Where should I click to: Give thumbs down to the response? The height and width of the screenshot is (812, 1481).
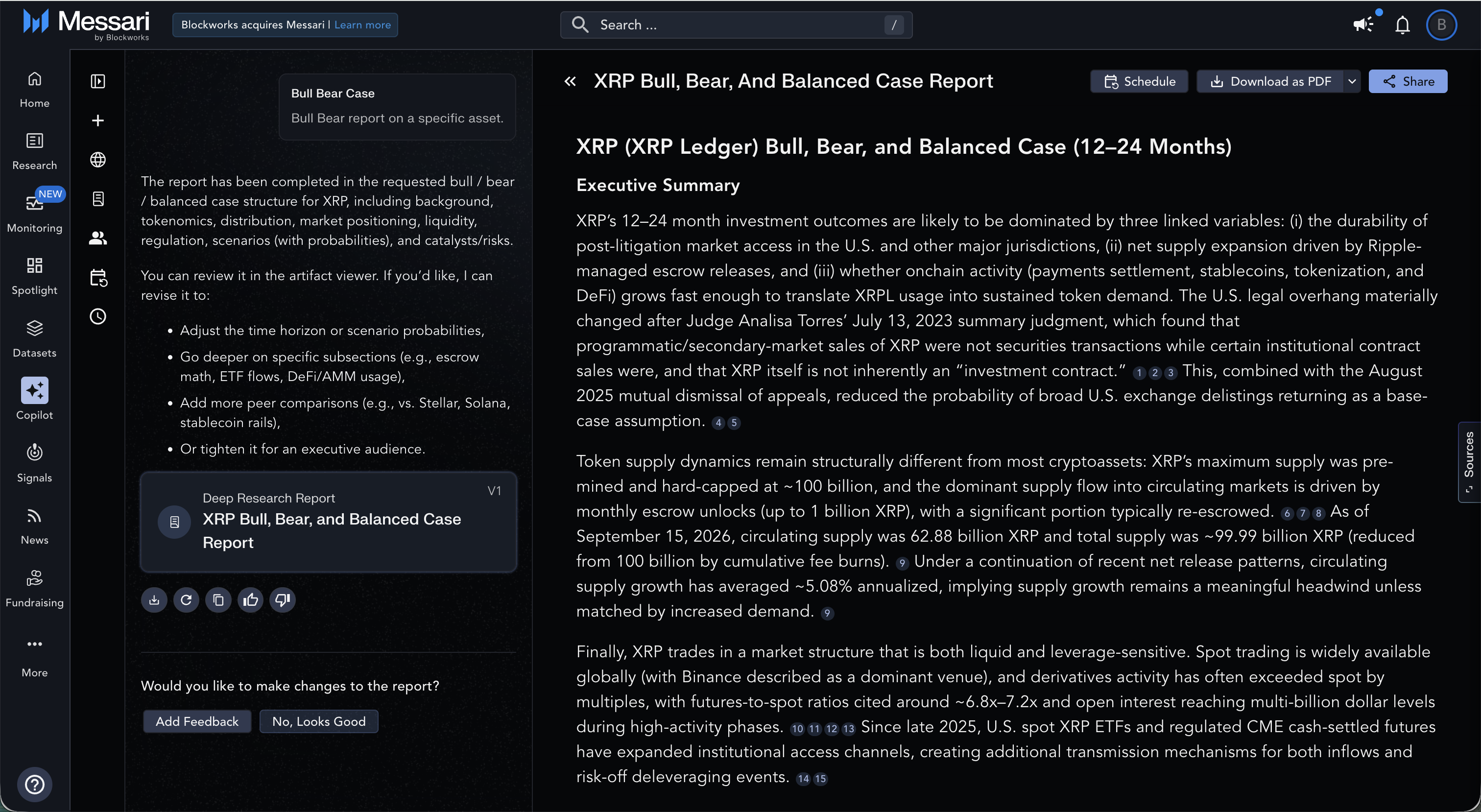coord(282,600)
